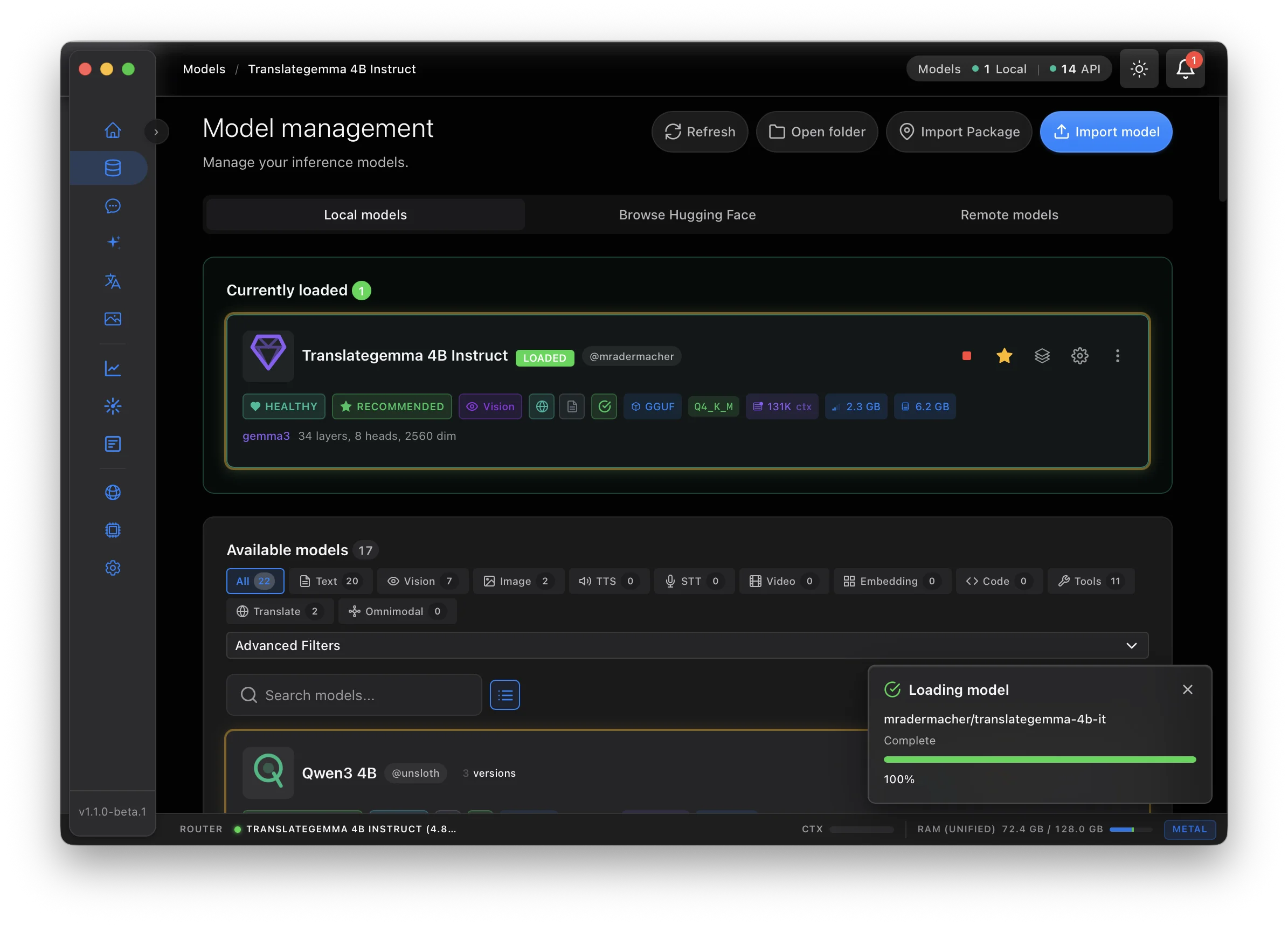Click the hardware chip sidebar icon
The height and width of the screenshot is (925, 1288).
tap(113, 530)
